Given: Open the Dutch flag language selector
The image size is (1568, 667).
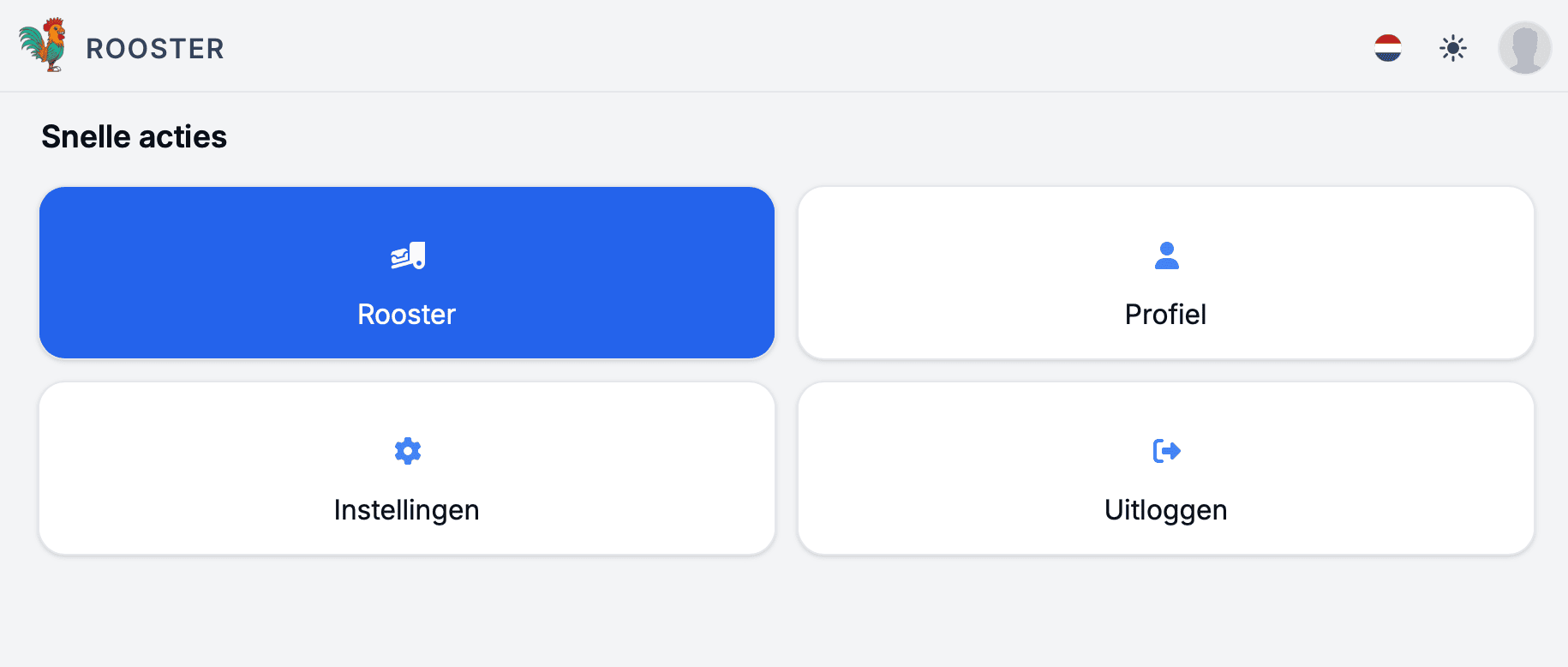Looking at the screenshot, I should click(1387, 48).
